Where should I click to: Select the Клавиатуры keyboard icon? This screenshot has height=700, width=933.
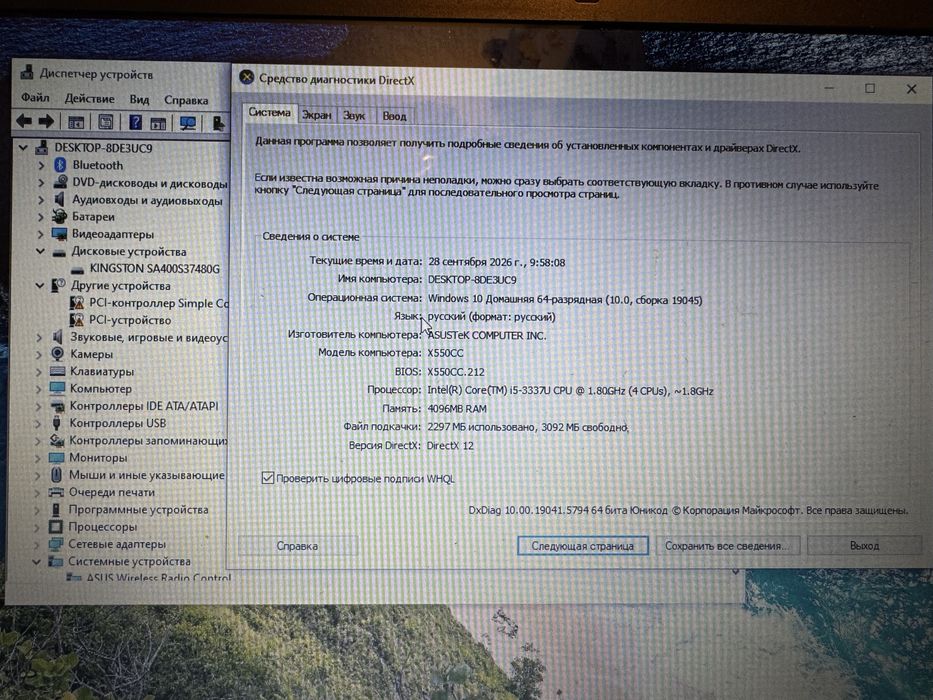(57, 371)
